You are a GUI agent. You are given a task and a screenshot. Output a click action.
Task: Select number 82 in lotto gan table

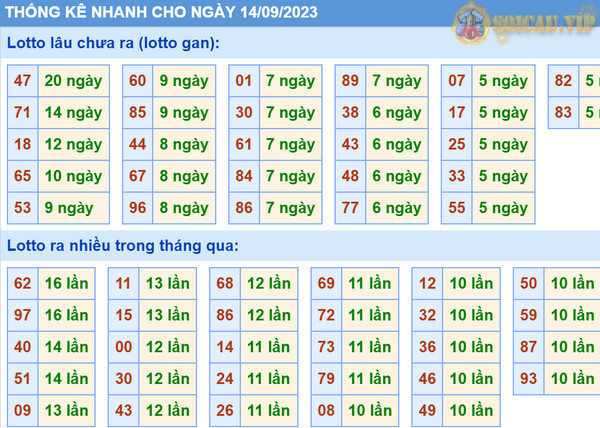[x=563, y=81]
